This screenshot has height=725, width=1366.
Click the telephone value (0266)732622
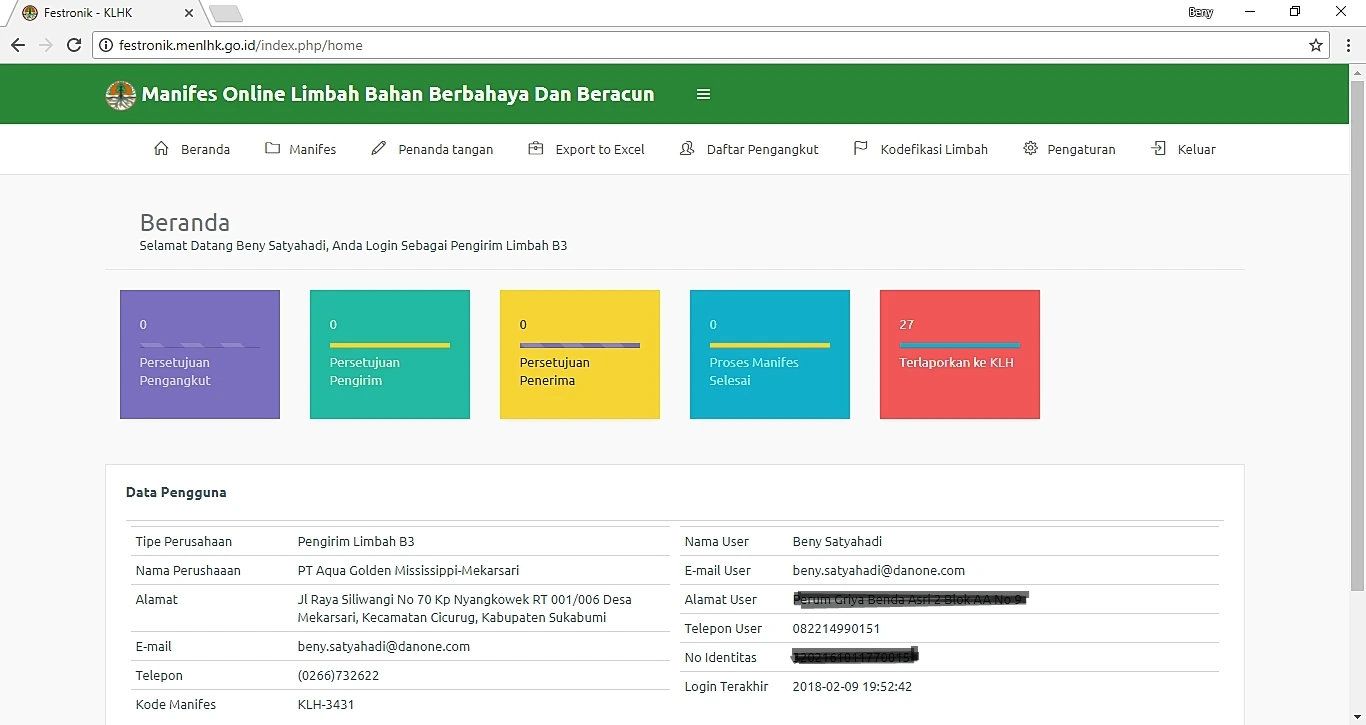(x=338, y=675)
